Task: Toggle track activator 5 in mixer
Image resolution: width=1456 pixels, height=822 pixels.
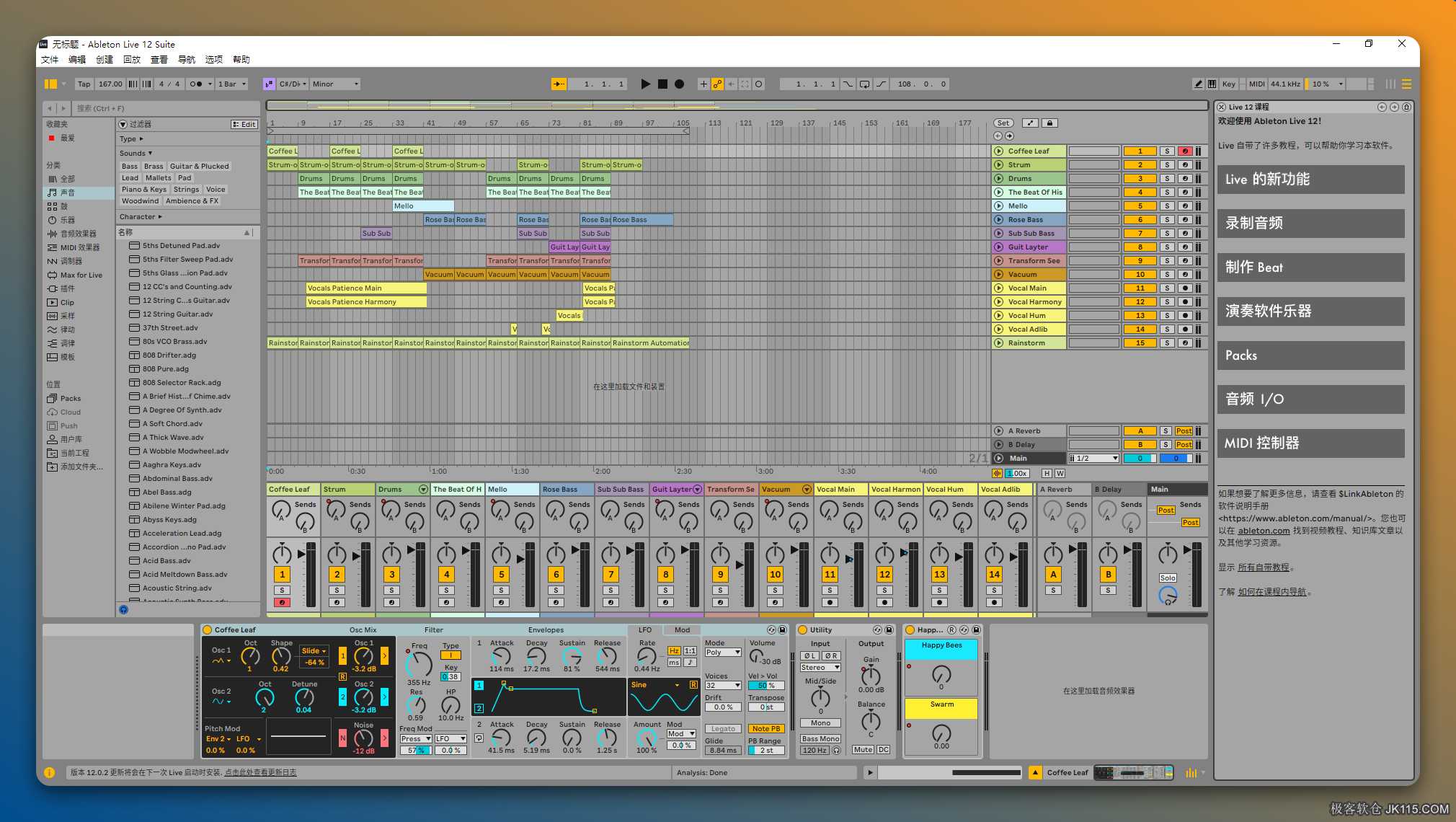Action: (502, 575)
